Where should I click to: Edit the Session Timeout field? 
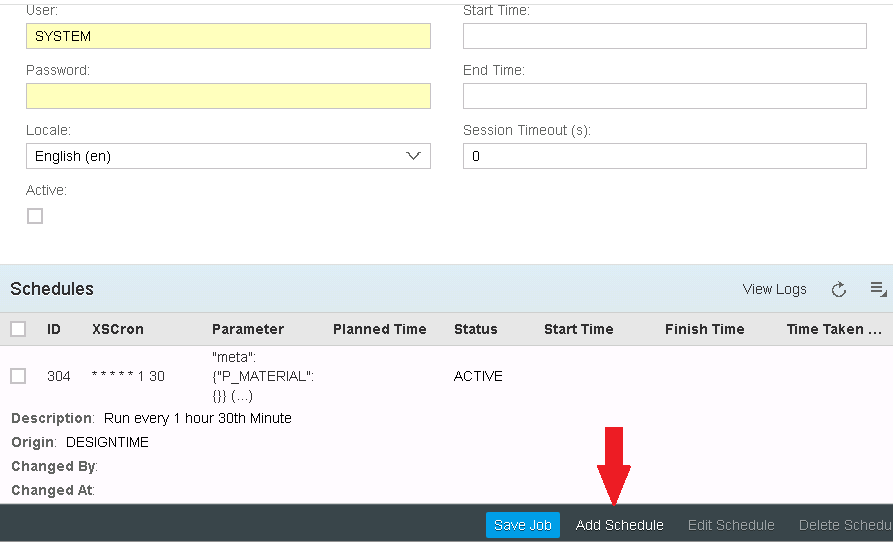[x=664, y=156]
